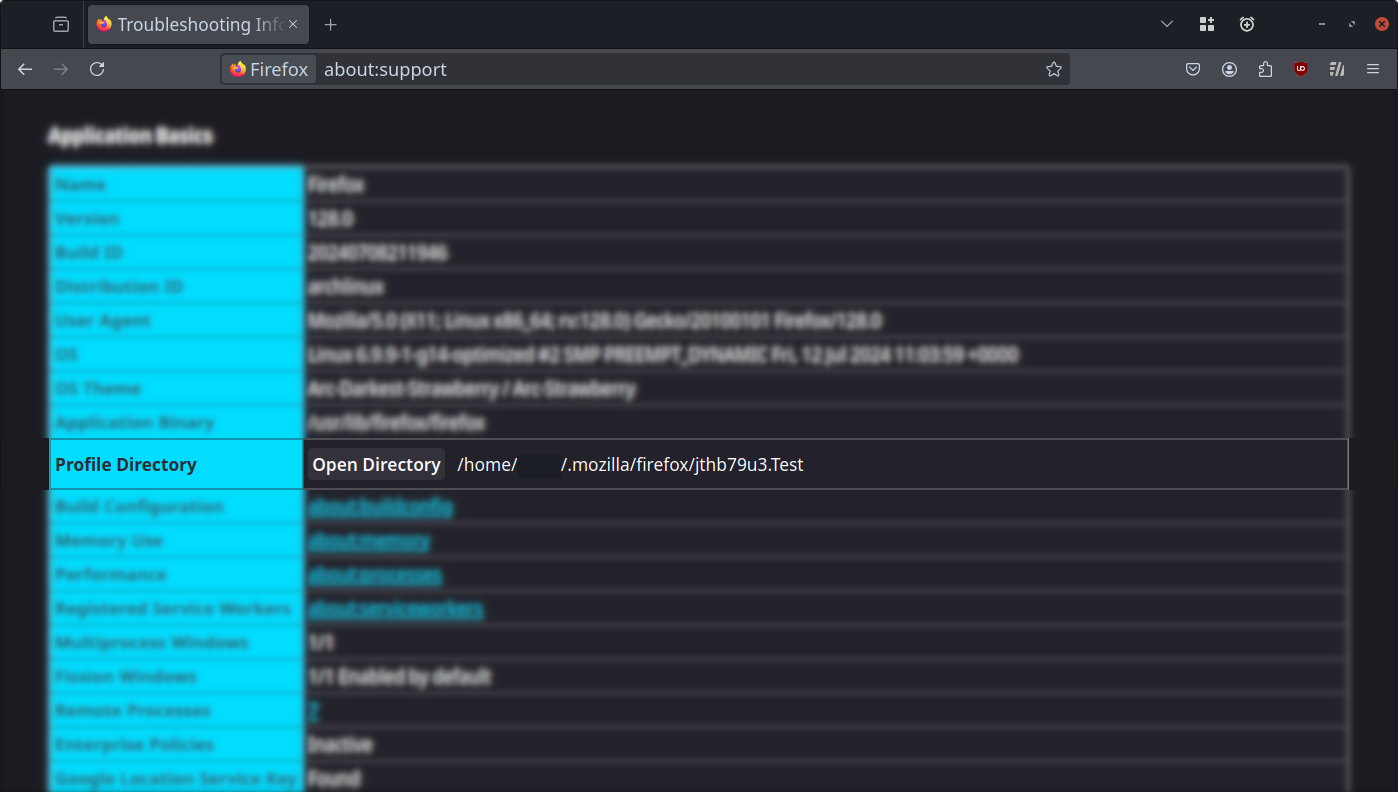
Task: Expand the list all tabs chevron
Action: point(1167,24)
